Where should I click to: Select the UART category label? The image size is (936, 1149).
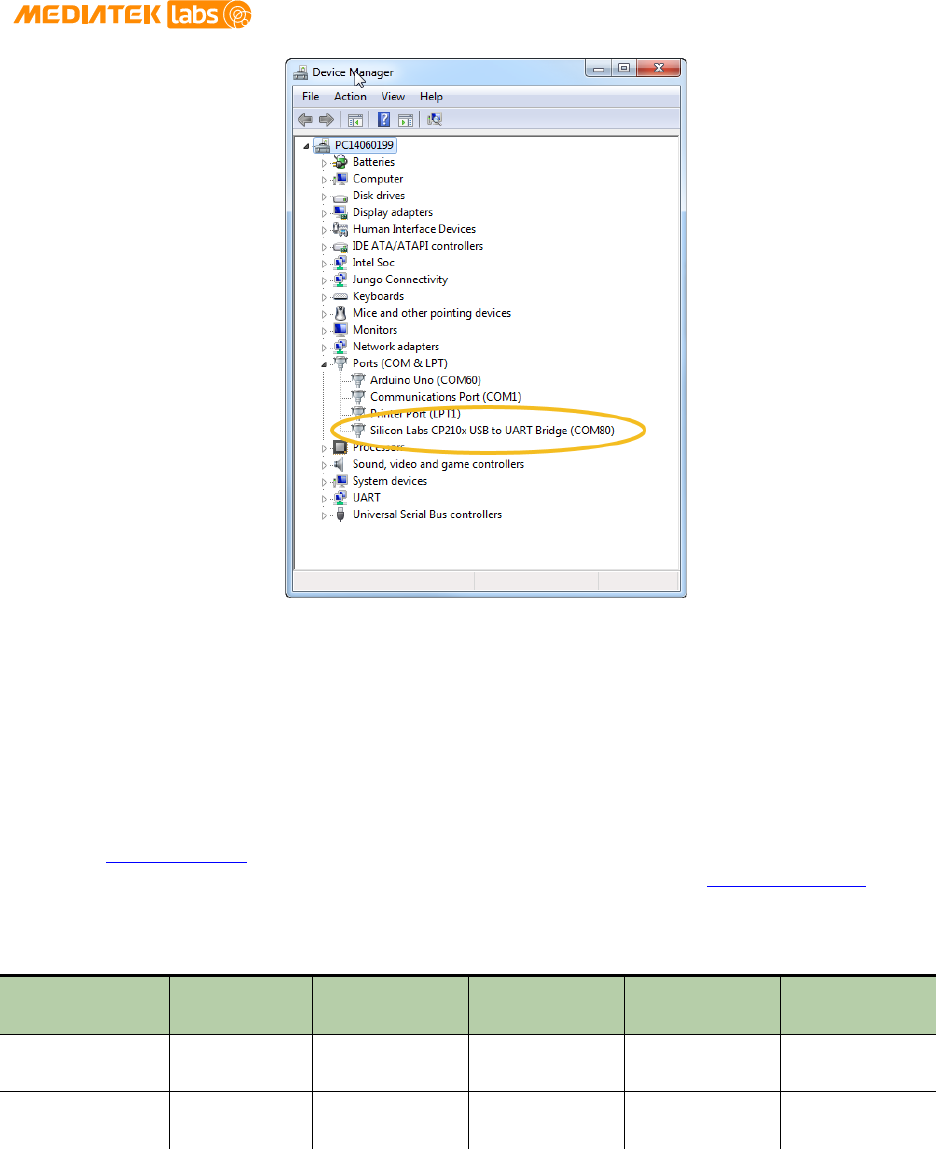point(366,498)
